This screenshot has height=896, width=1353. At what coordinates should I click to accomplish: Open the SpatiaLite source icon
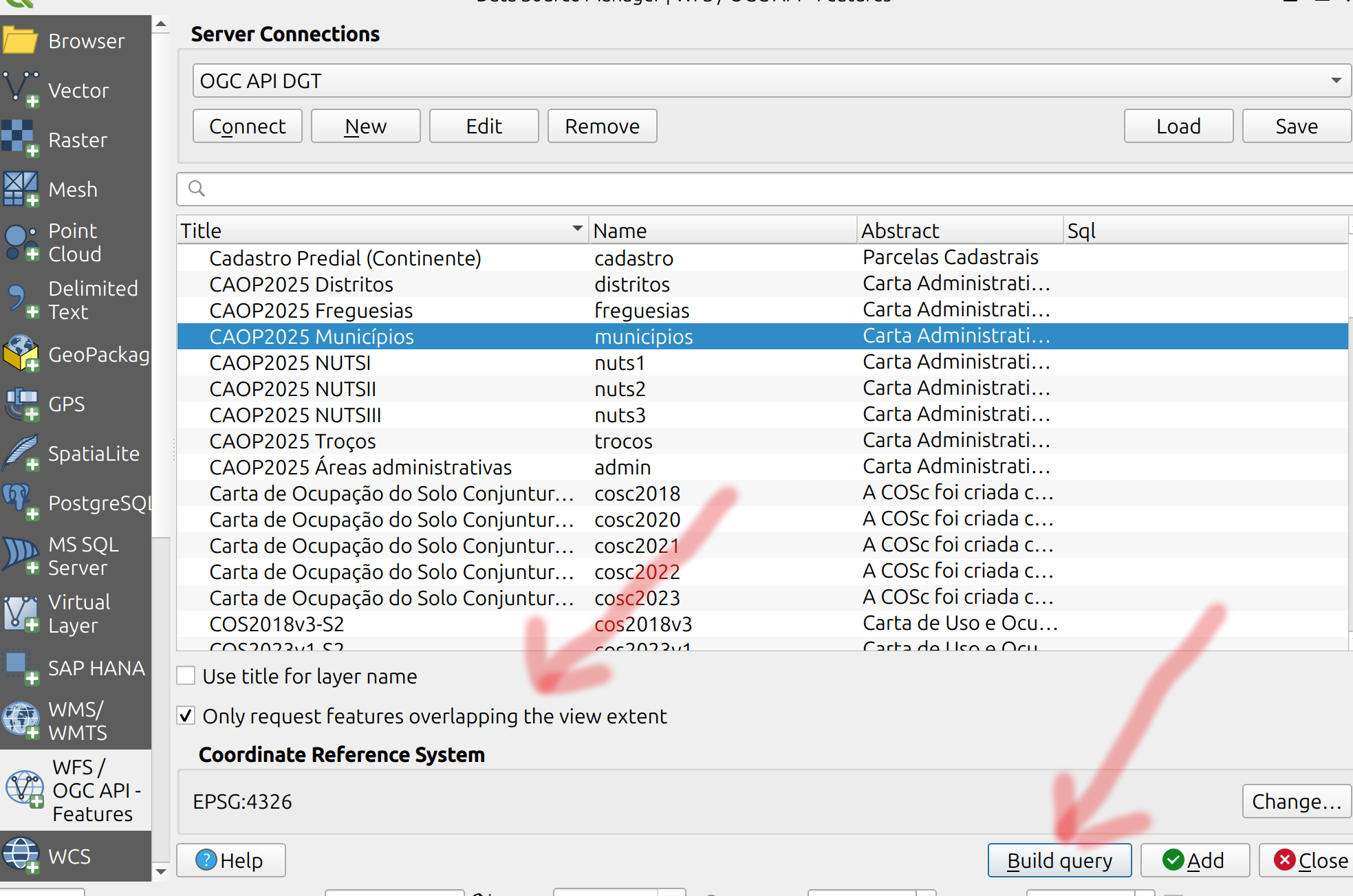[21, 453]
